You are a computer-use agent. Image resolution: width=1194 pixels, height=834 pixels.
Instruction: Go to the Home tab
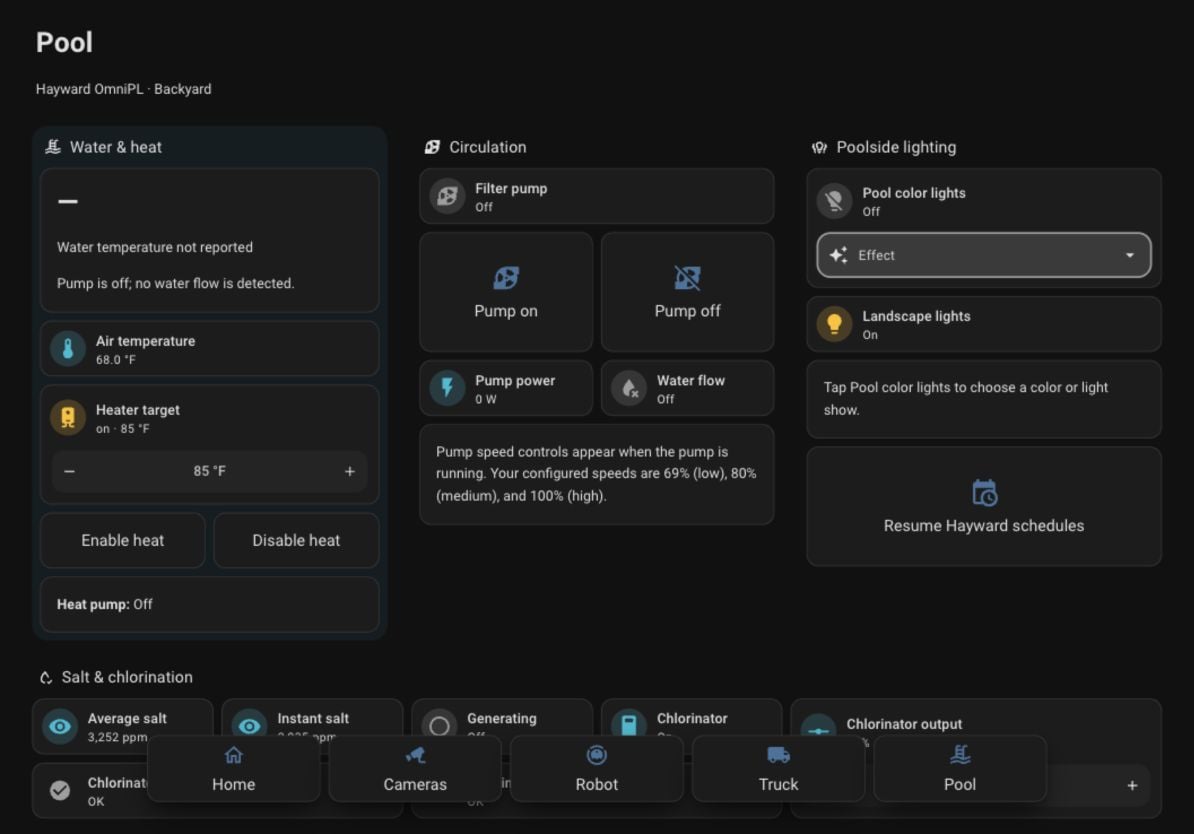click(x=234, y=768)
